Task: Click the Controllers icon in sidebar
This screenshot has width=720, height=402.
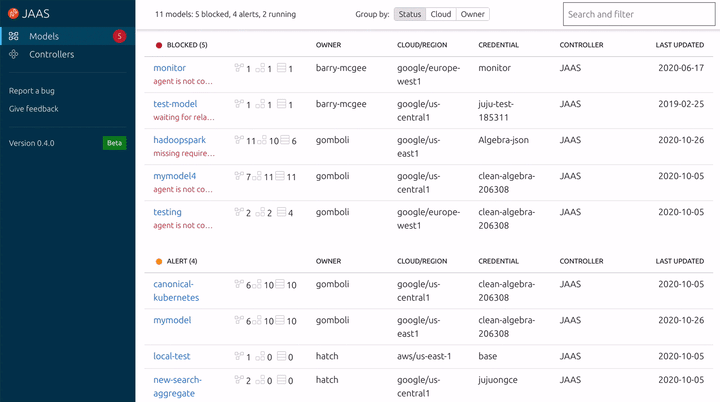Action: (x=14, y=54)
